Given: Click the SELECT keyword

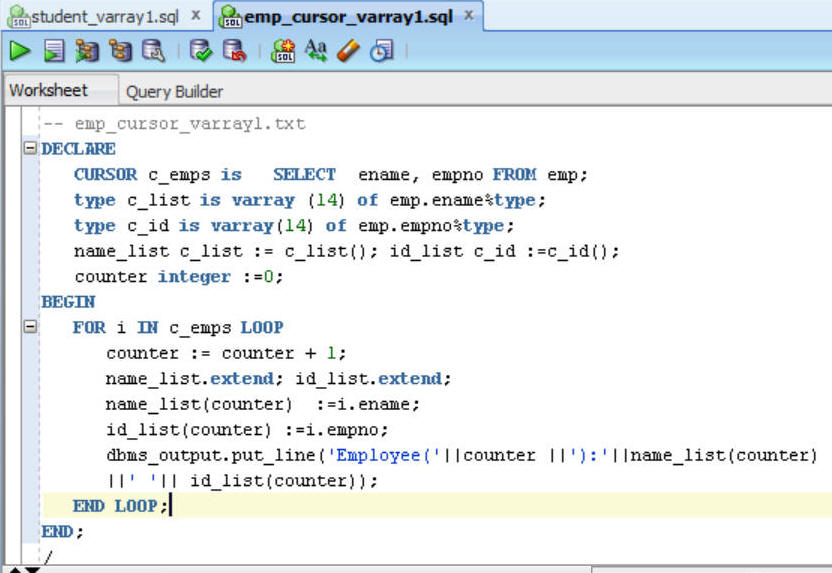Looking at the screenshot, I should coord(305,175).
